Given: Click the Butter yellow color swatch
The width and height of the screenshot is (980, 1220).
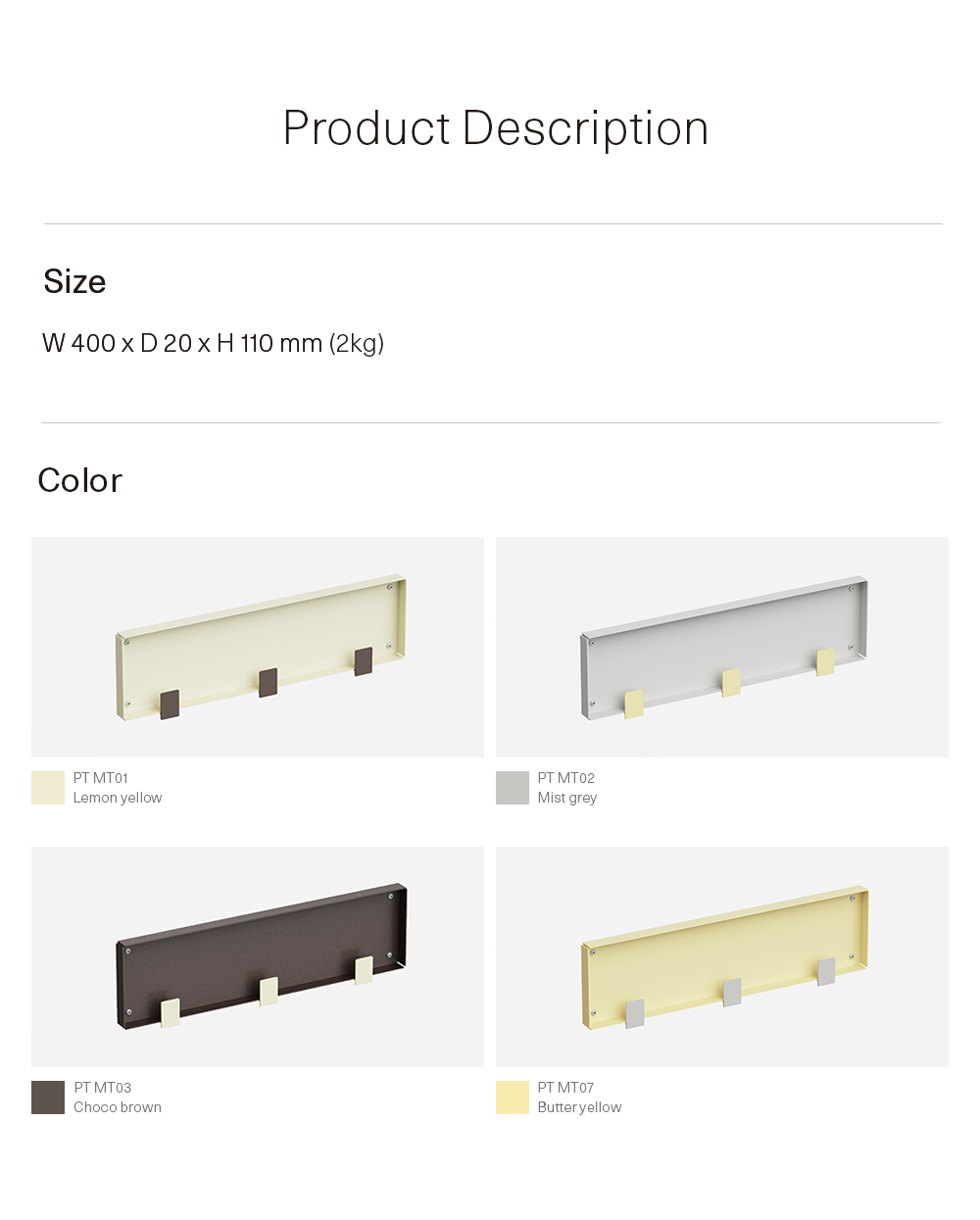Looking at the screenshot, I should point(513,1098).
